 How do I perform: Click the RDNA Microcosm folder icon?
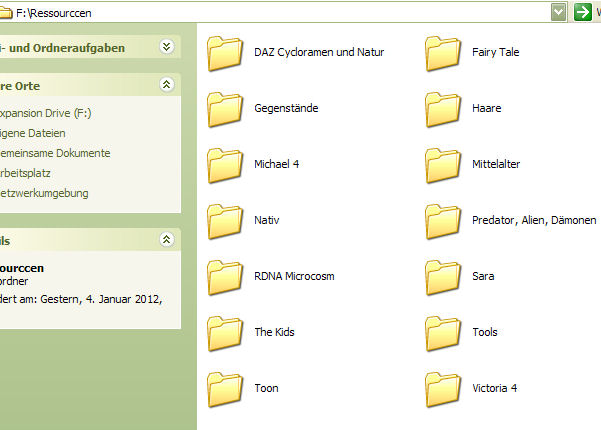(x=225, y=277)
